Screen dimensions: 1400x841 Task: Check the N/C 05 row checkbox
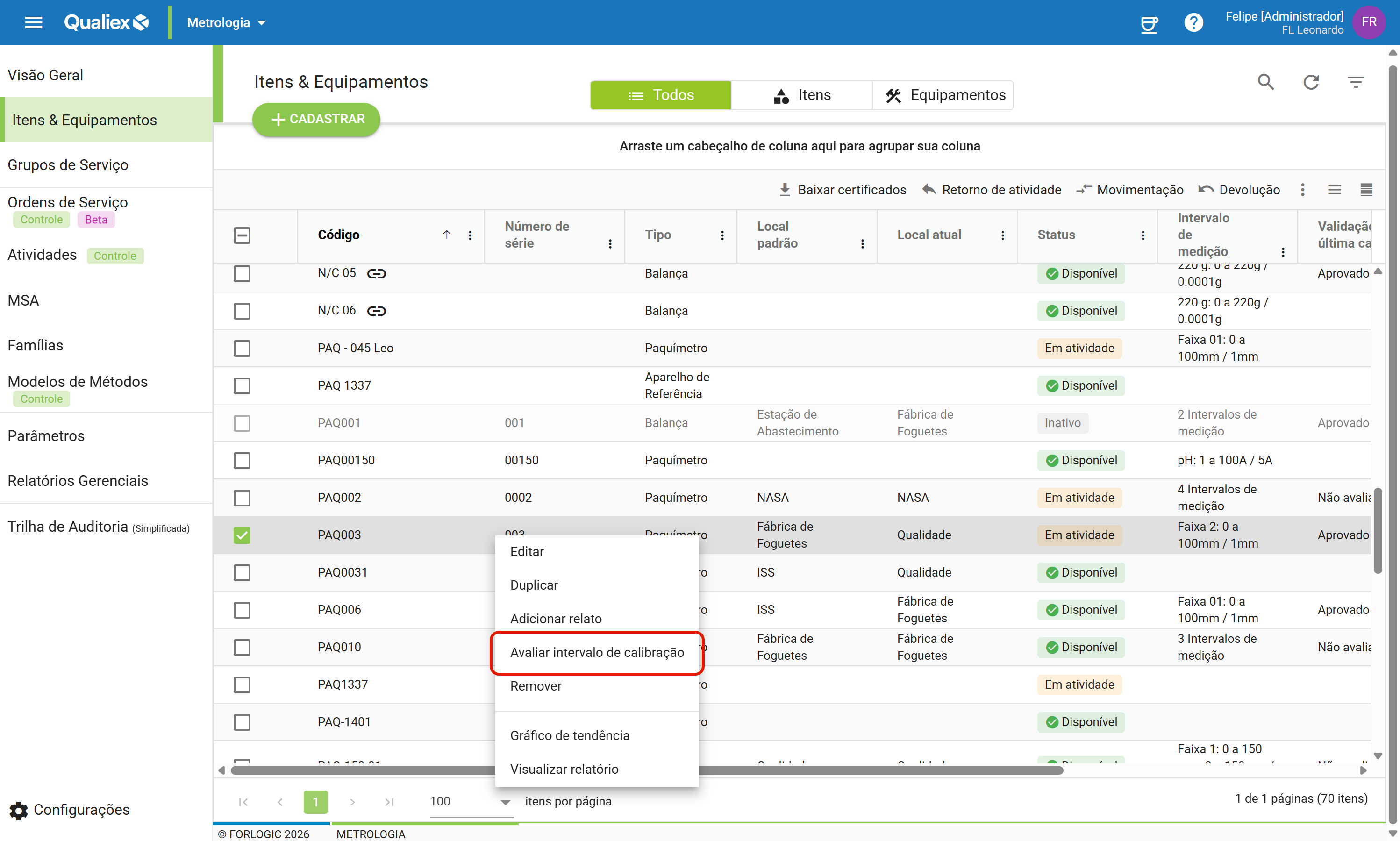tap(242, 274)
